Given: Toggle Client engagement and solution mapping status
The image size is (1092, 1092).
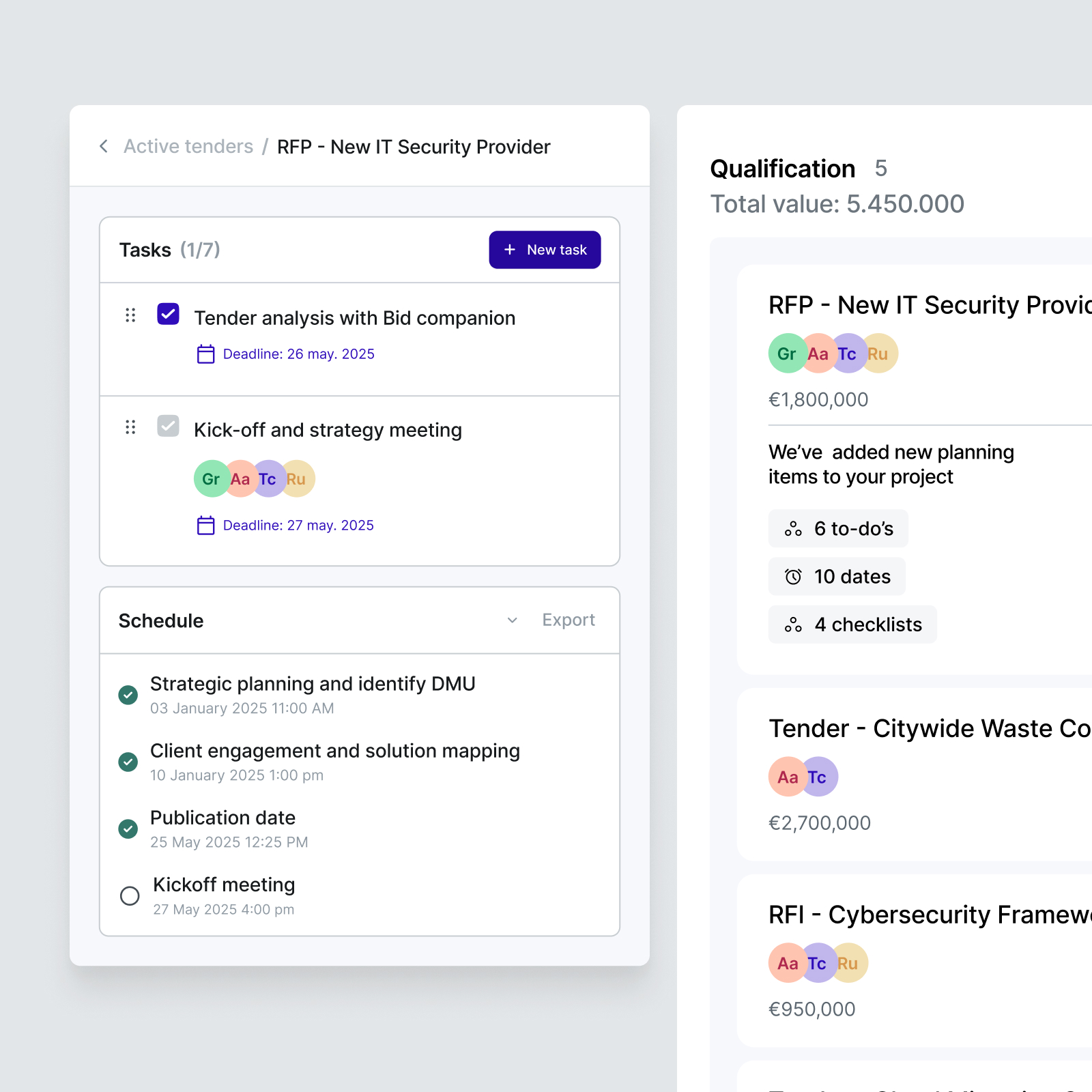Looking at the screenshot, I should [128, 762].
